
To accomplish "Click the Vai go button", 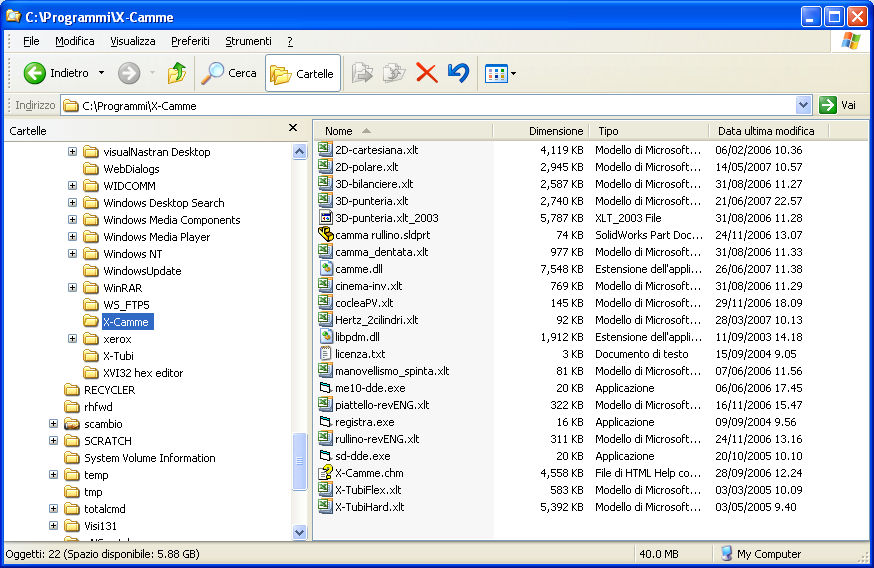I will click(x=838, y=105).
